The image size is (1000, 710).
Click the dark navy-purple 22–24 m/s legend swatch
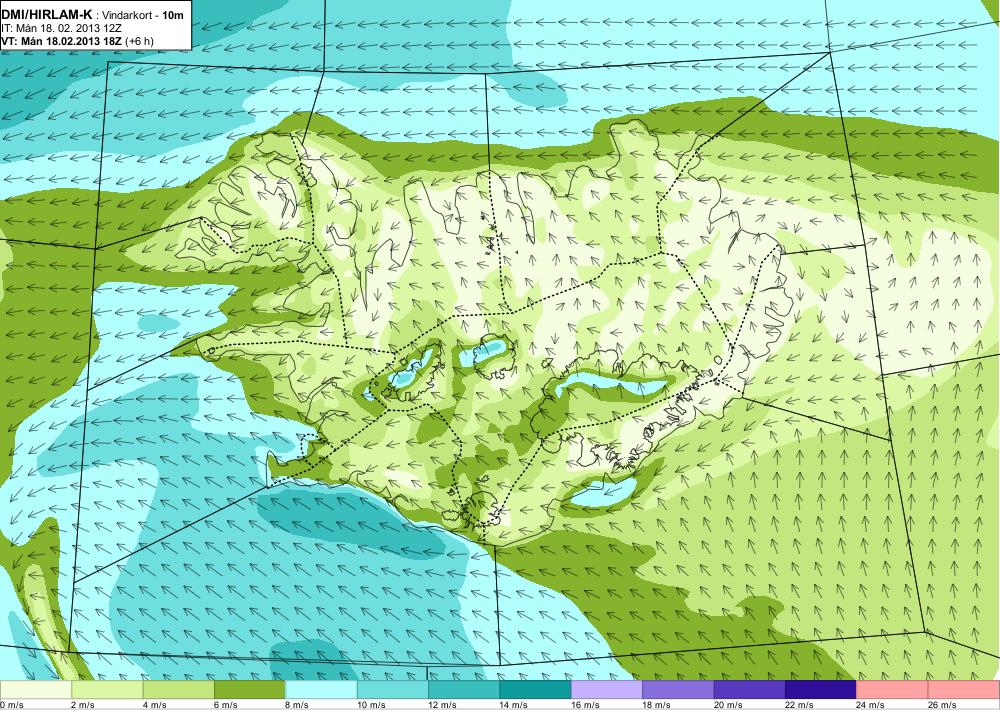tap(821, 690)
